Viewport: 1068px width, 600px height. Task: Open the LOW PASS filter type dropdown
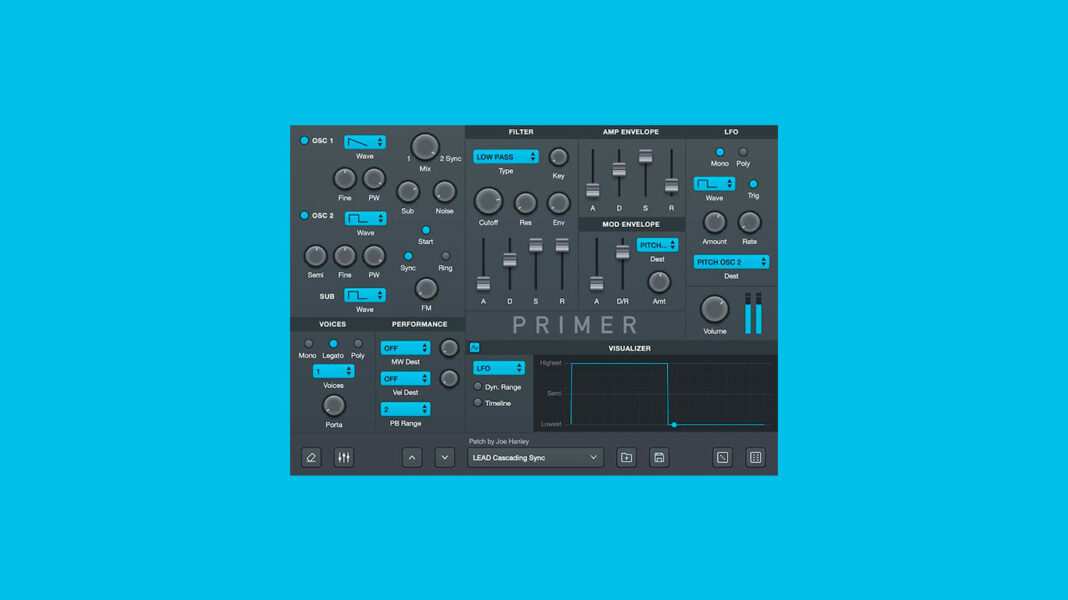[505, 157]
